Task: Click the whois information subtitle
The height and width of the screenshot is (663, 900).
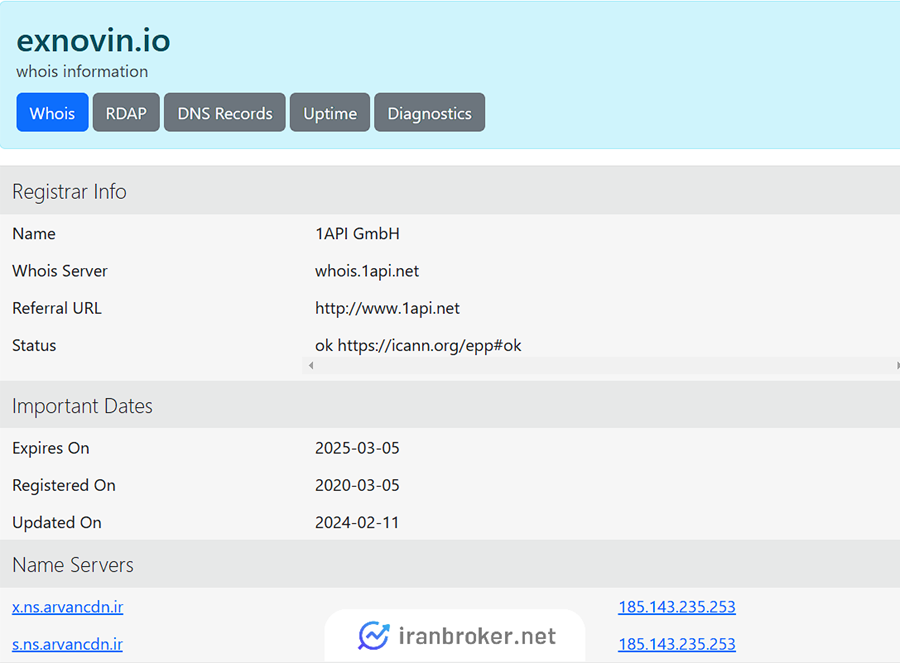Action: (x=82, y=71)
